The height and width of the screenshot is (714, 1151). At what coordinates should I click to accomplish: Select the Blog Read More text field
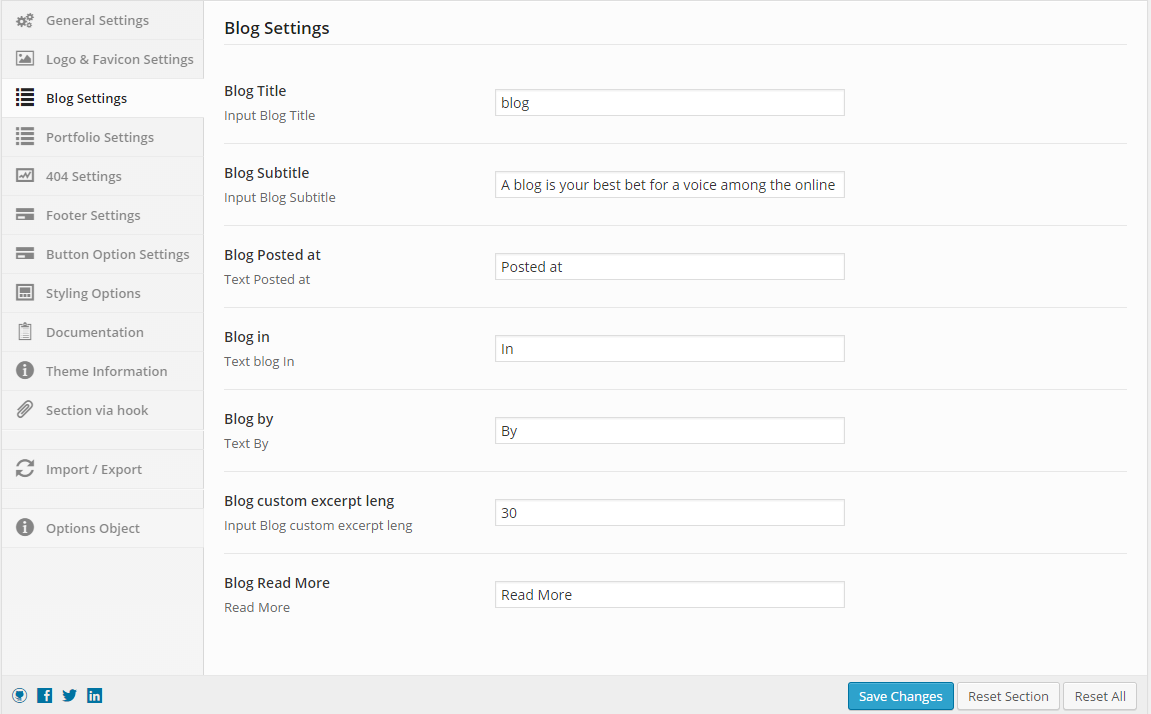669,595
